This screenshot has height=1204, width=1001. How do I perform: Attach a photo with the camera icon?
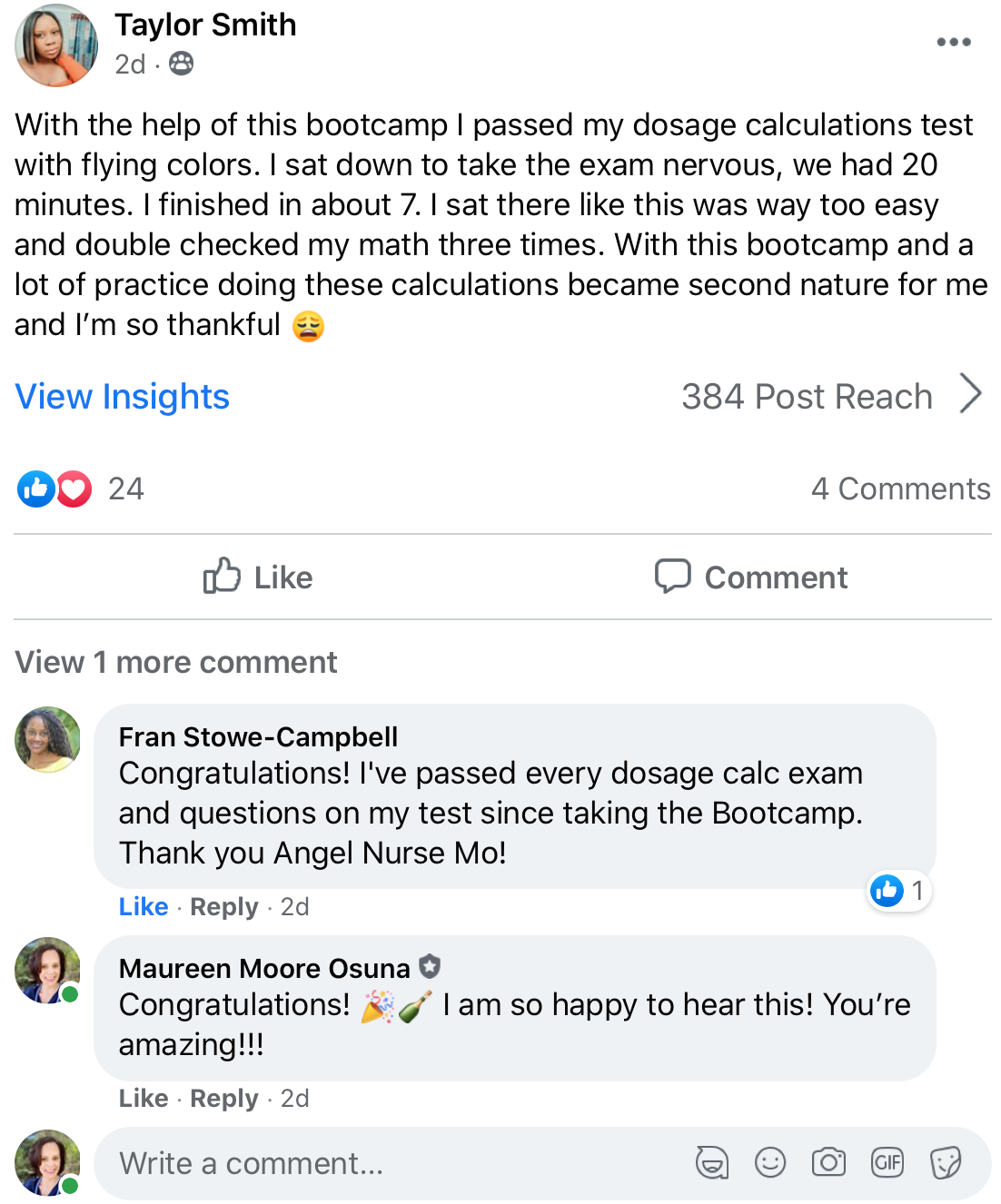(828, 1162)
